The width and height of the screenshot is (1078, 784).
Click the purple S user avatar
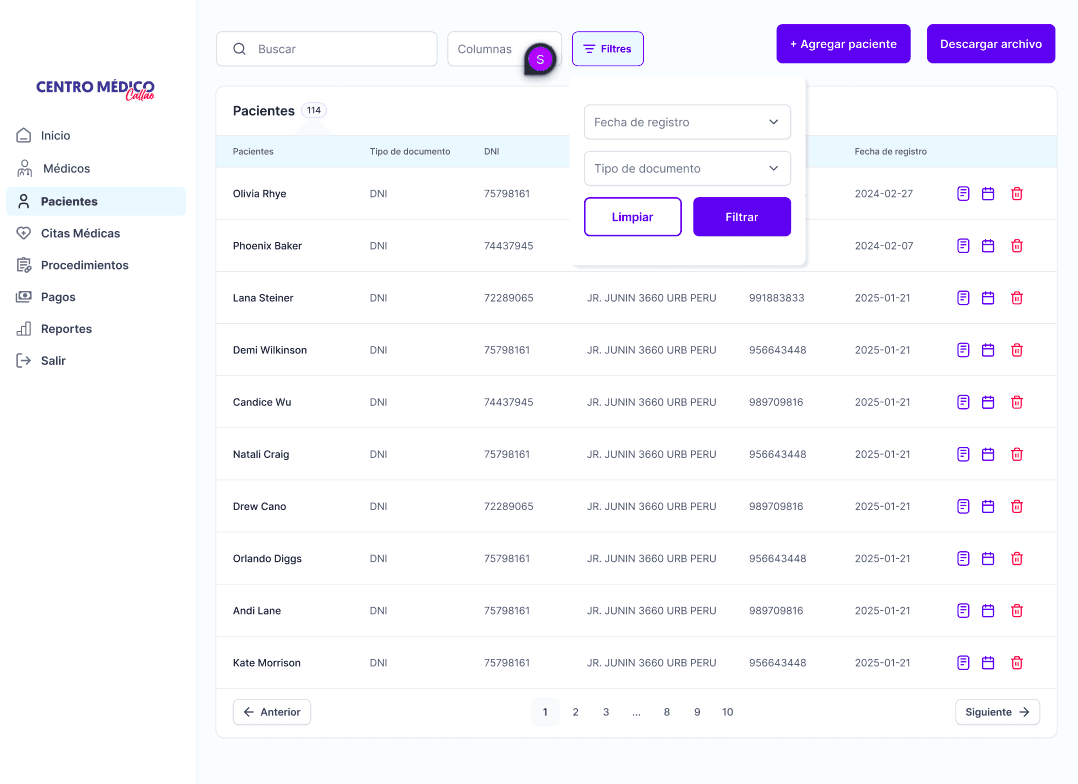pos(540,60)
